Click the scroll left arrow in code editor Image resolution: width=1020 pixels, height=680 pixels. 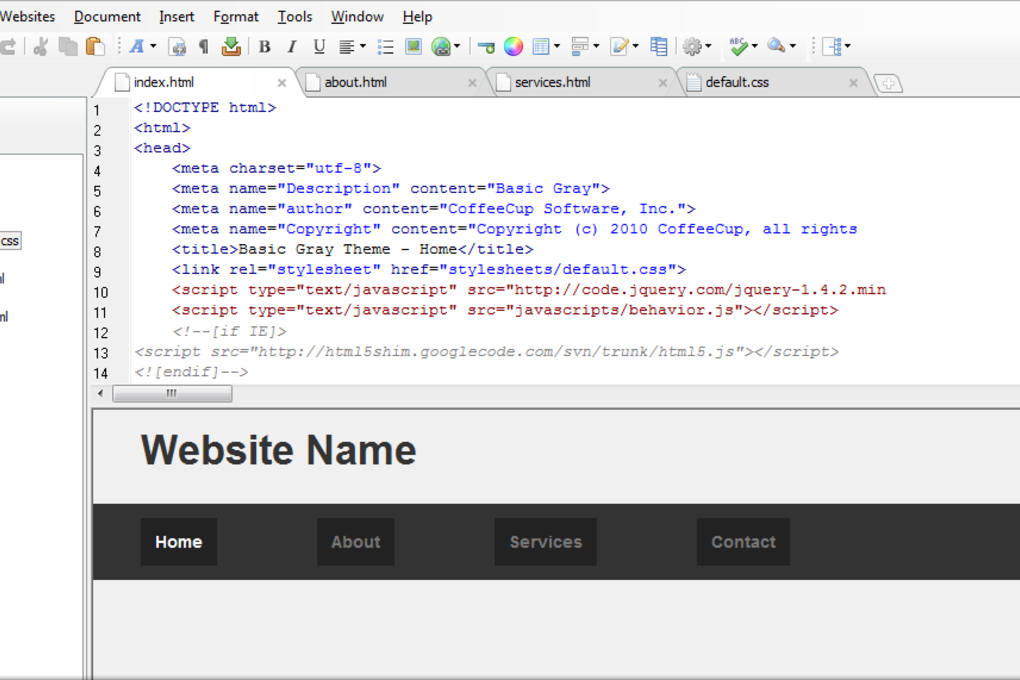click(100, 394)
